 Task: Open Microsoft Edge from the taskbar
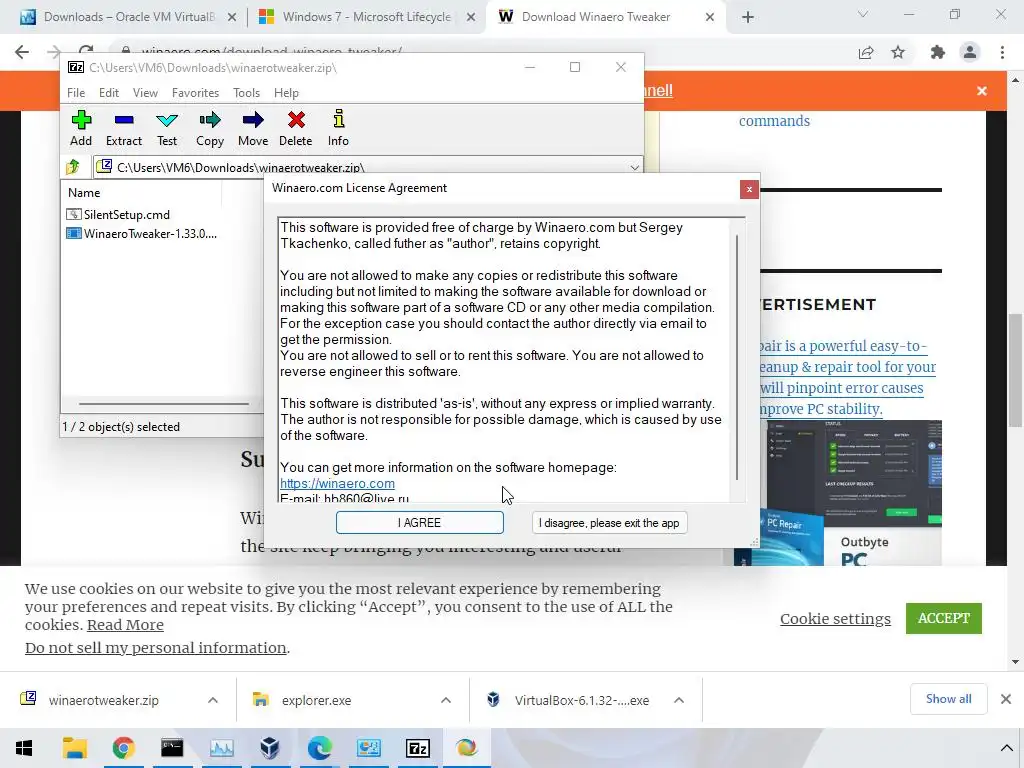[319, 748]
